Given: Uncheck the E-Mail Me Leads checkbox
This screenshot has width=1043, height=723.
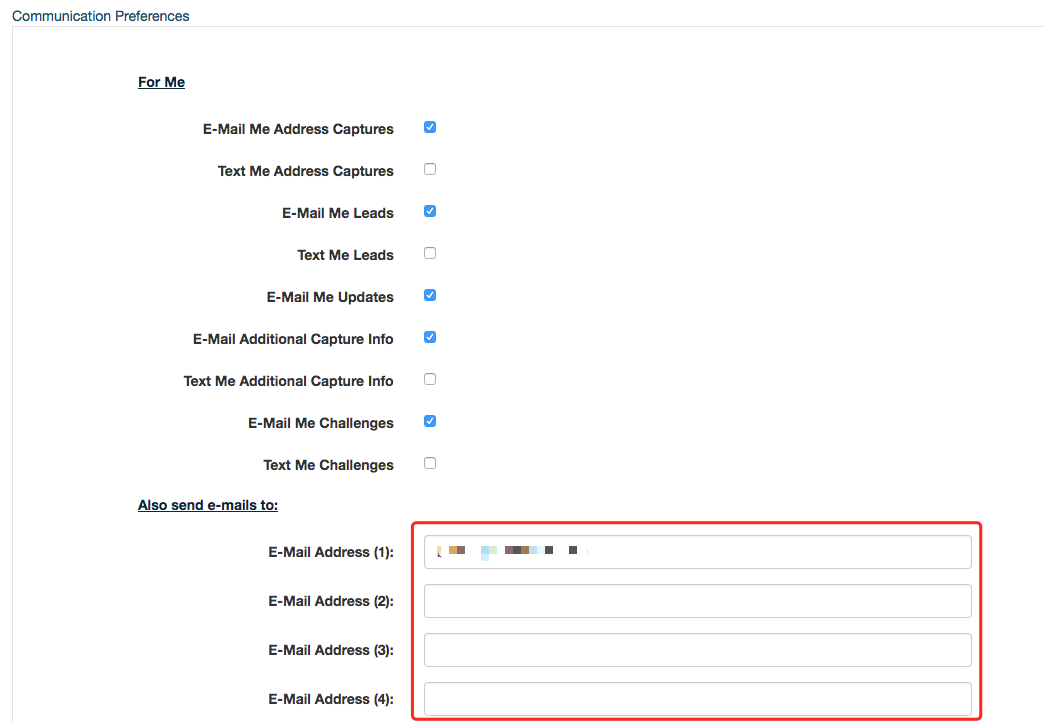Looking at the screenshot, I should [430, 212].
